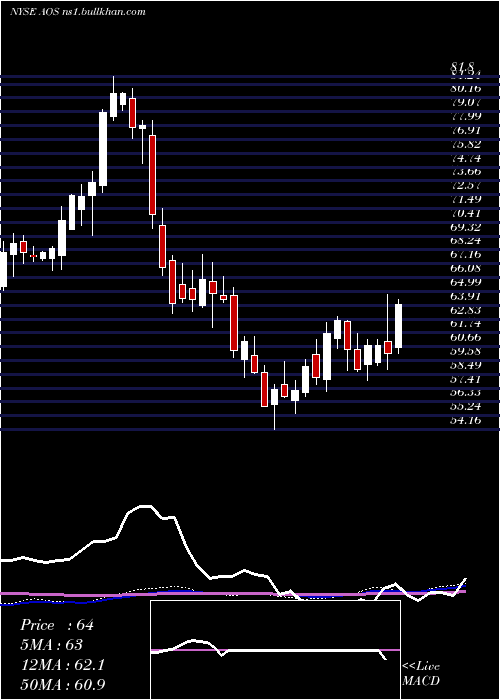Click the 79.07 price axis label
Viewport: 500px width, 700px height.
pos(466,102)
